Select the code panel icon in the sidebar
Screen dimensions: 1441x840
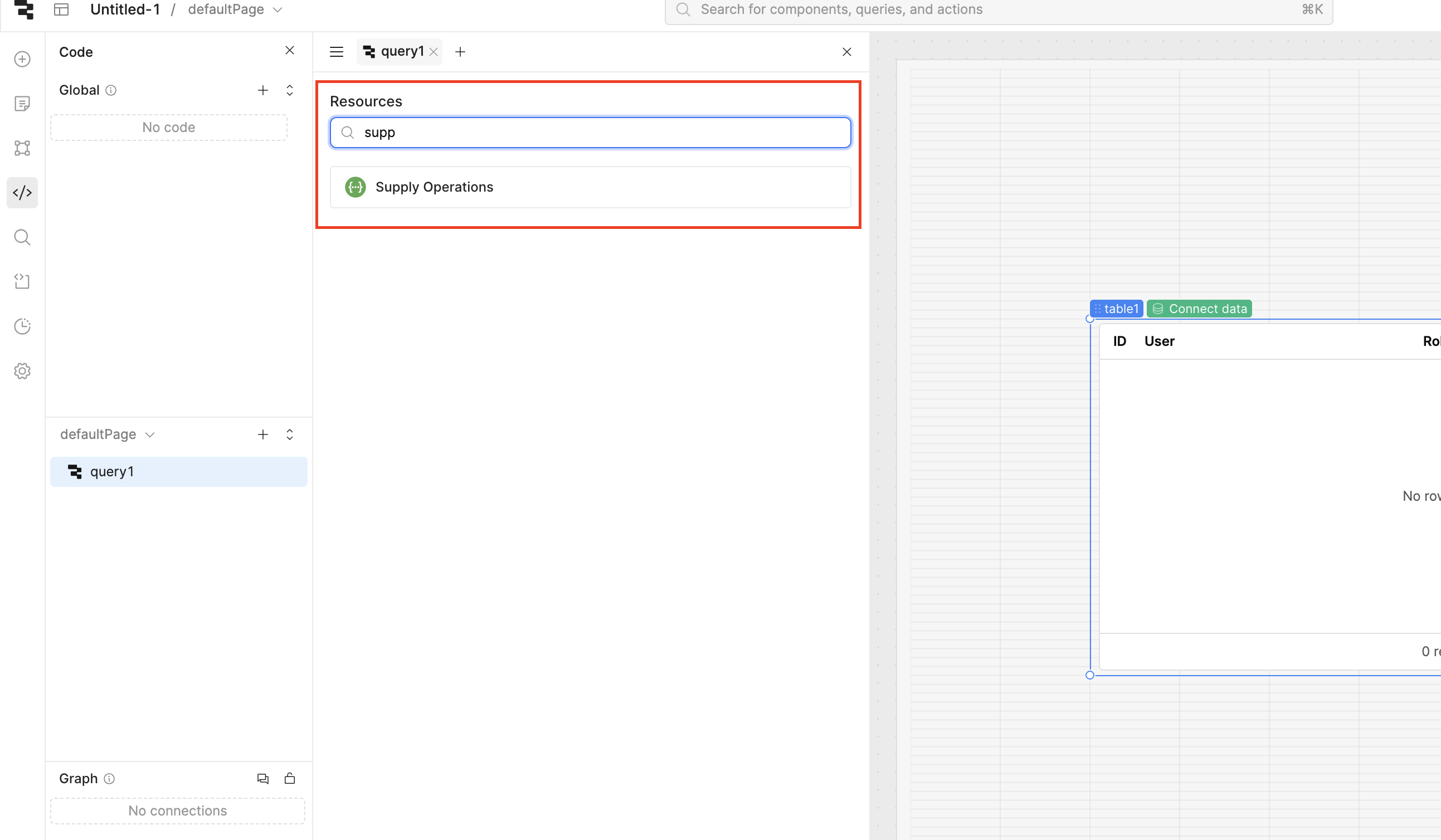pos(22,193)
